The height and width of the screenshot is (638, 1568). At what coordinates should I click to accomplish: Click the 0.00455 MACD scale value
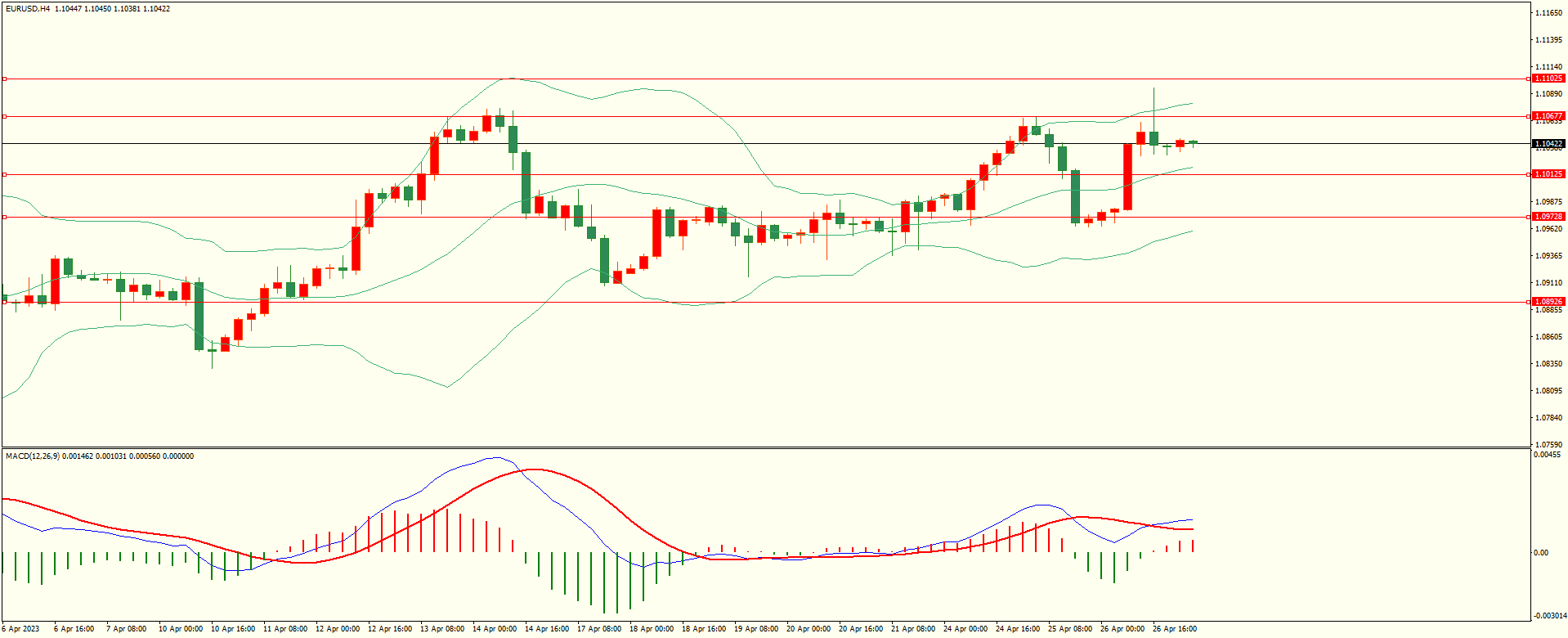click(1547, 455)
